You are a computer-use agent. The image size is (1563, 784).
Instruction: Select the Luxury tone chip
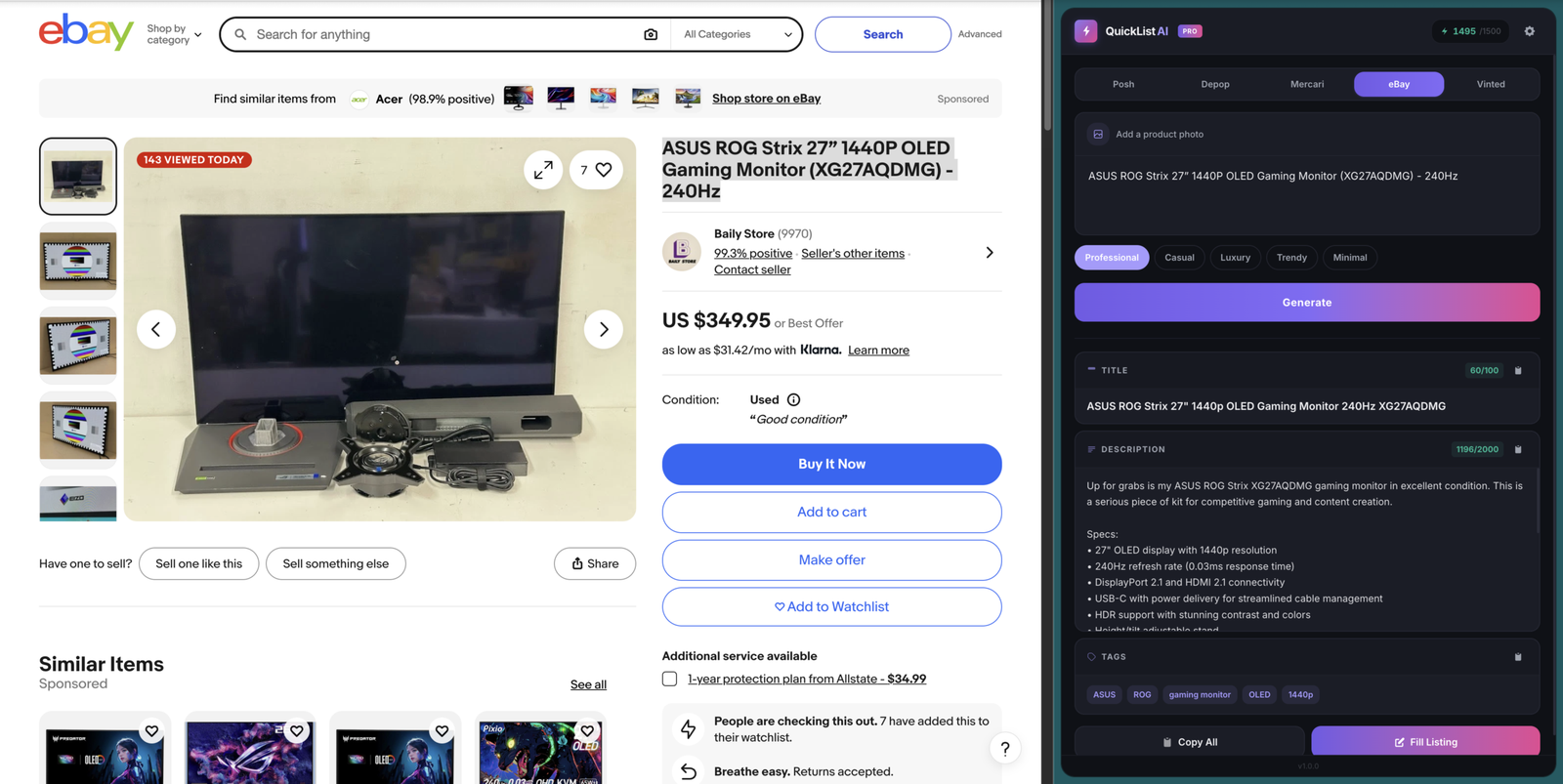(1235, 258)
